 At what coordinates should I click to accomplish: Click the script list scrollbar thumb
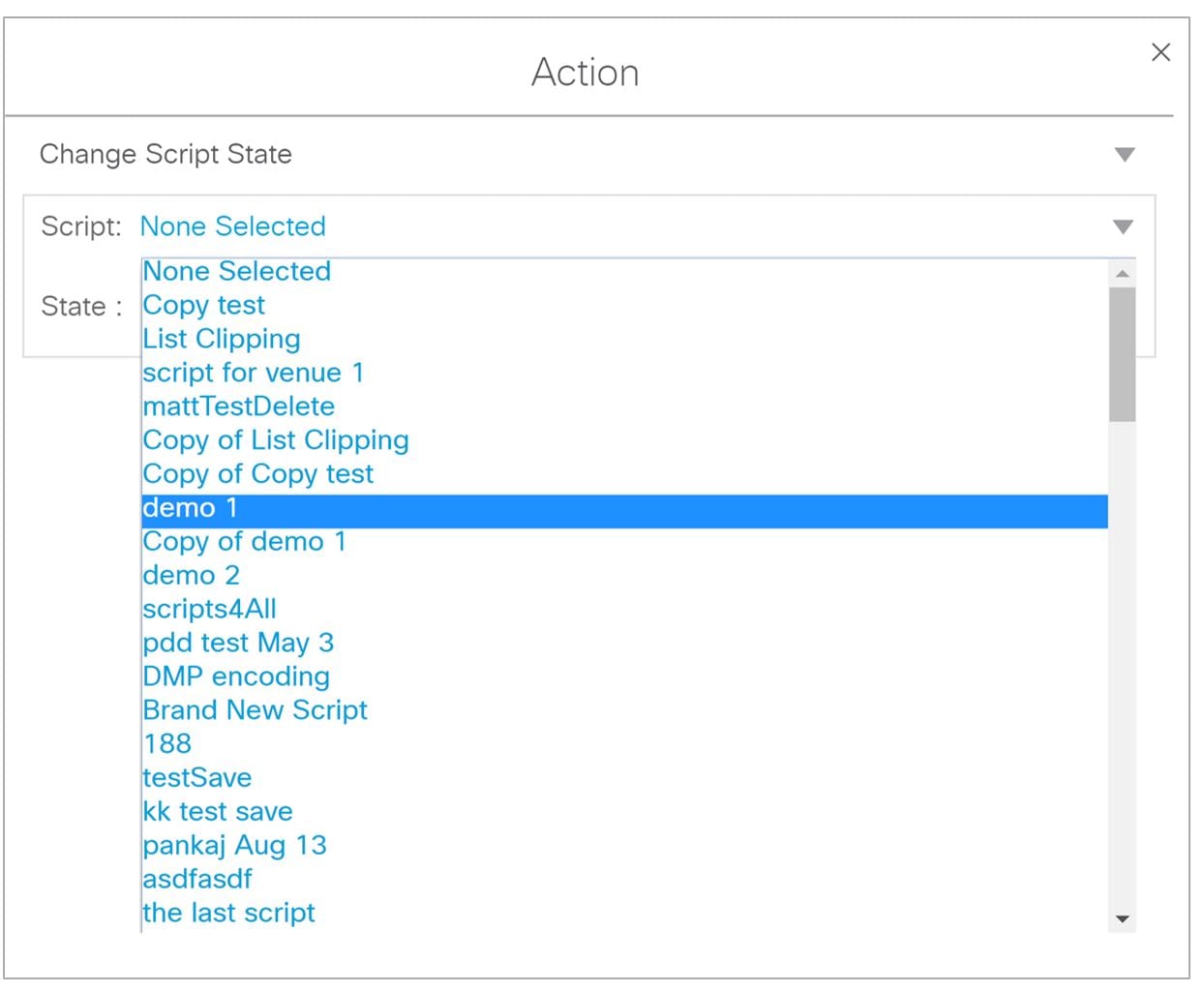(x=1123, y=354)
